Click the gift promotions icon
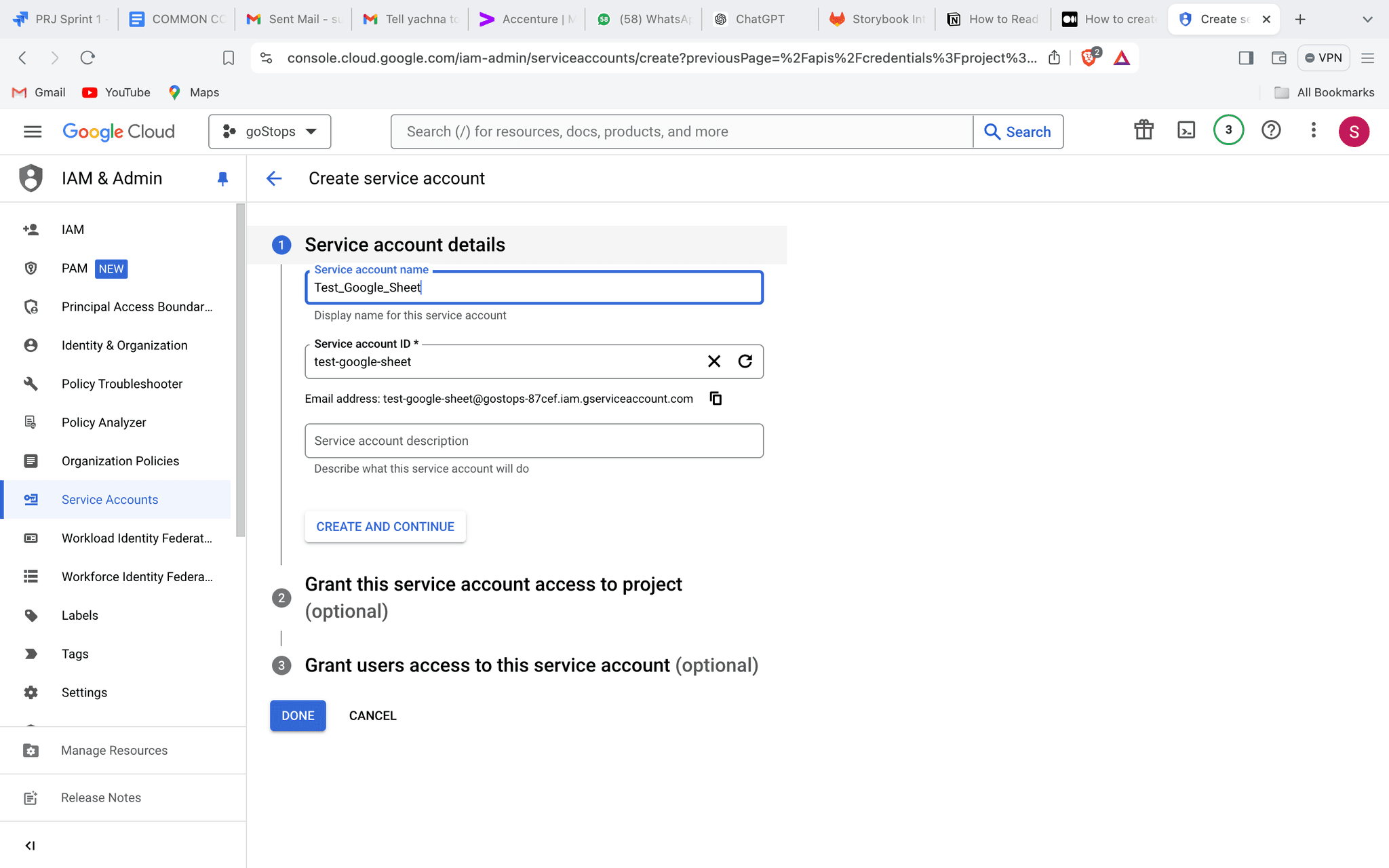Screen dimensions: 1389x868 pyautogui.click(x=1143, y=130)
